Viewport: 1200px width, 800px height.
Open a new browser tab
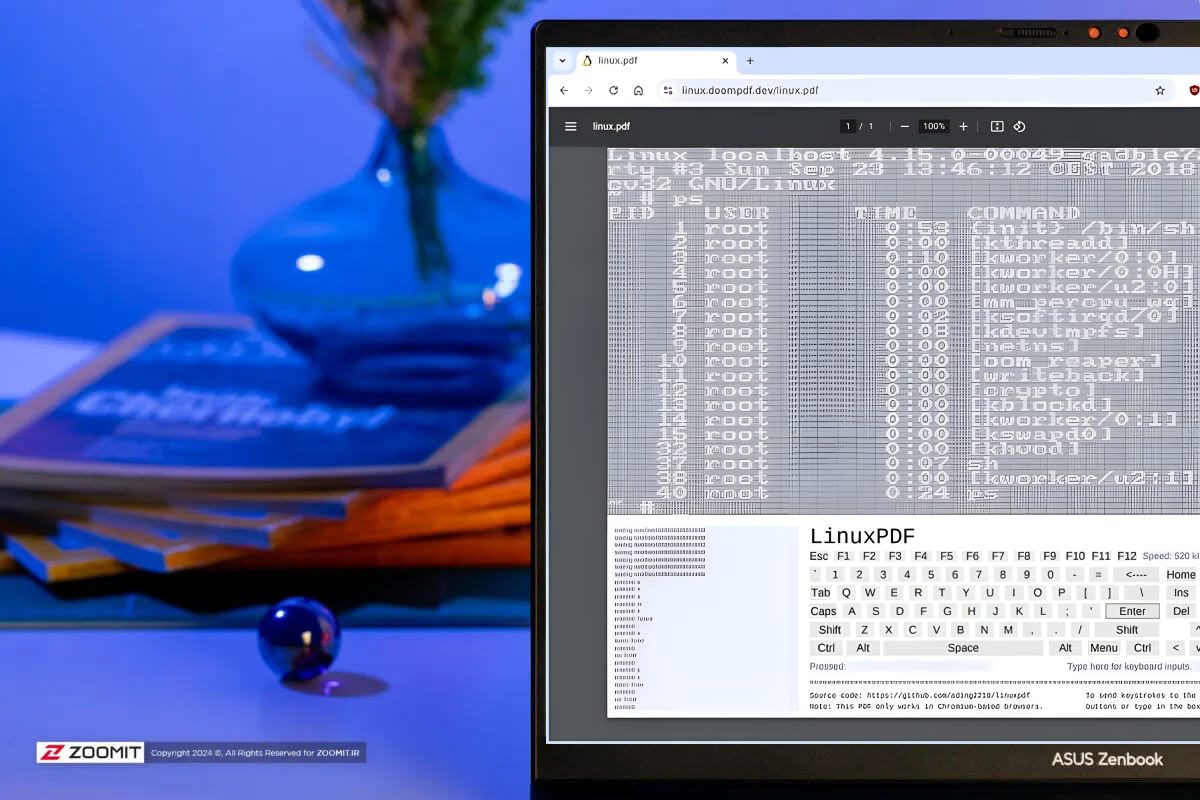coord(750,61)
